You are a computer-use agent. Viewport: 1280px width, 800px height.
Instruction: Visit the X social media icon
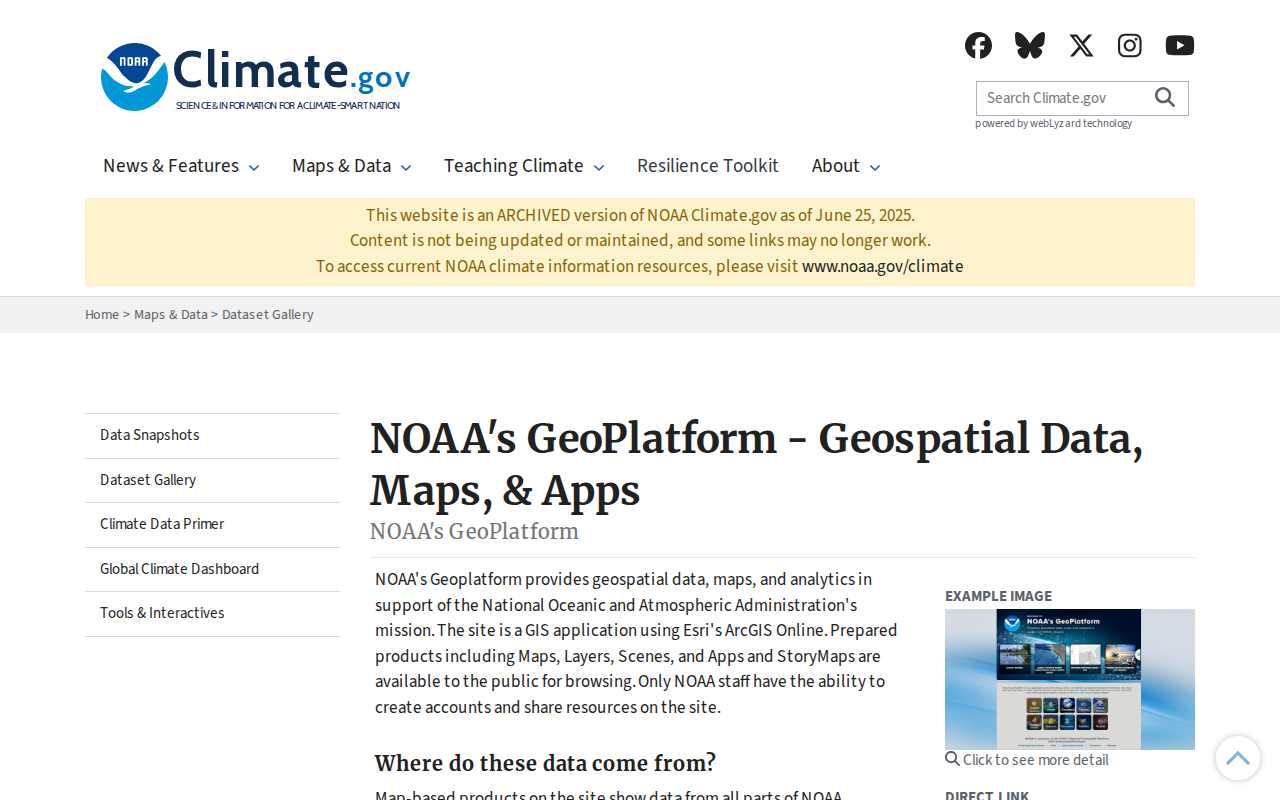[1081, 45]
